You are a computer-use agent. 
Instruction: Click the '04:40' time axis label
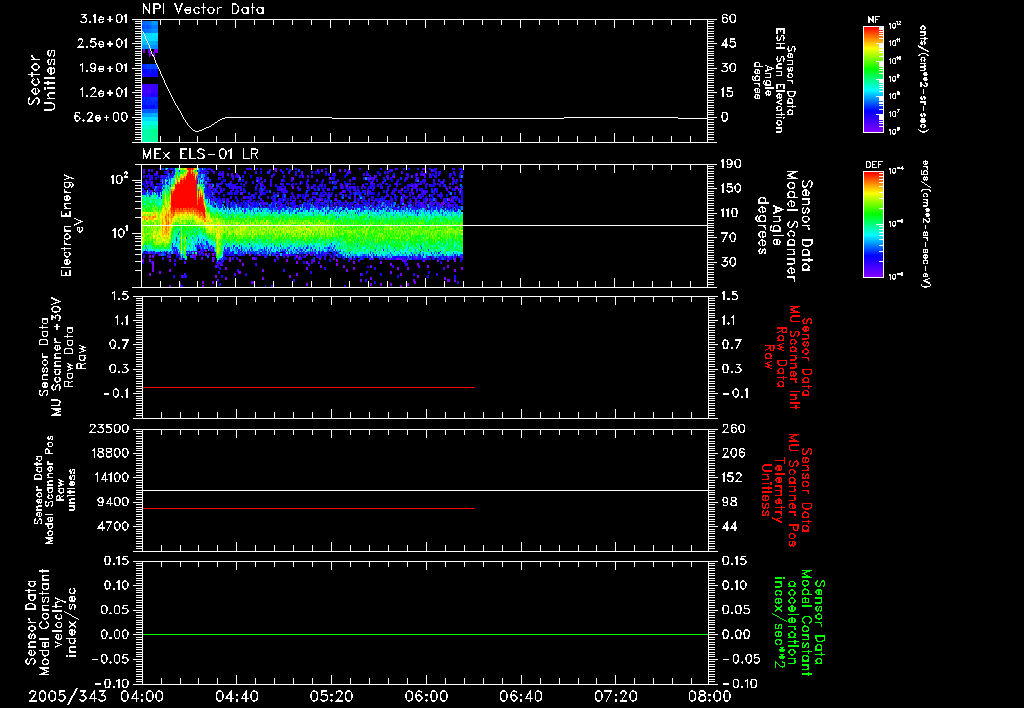[237, 696]
